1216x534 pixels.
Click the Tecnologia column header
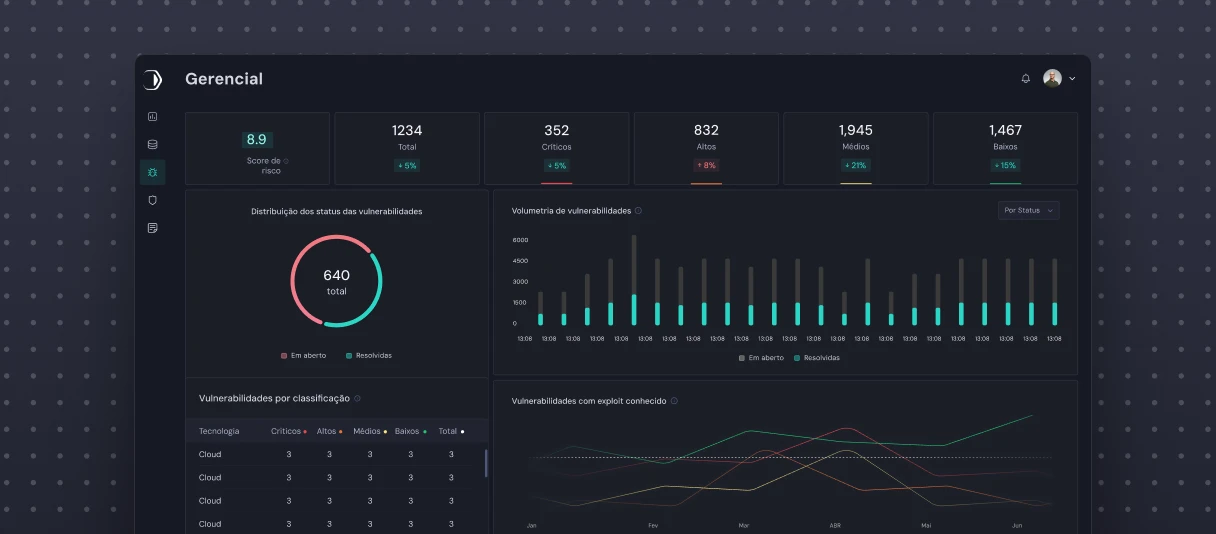[x=219, y=431]
